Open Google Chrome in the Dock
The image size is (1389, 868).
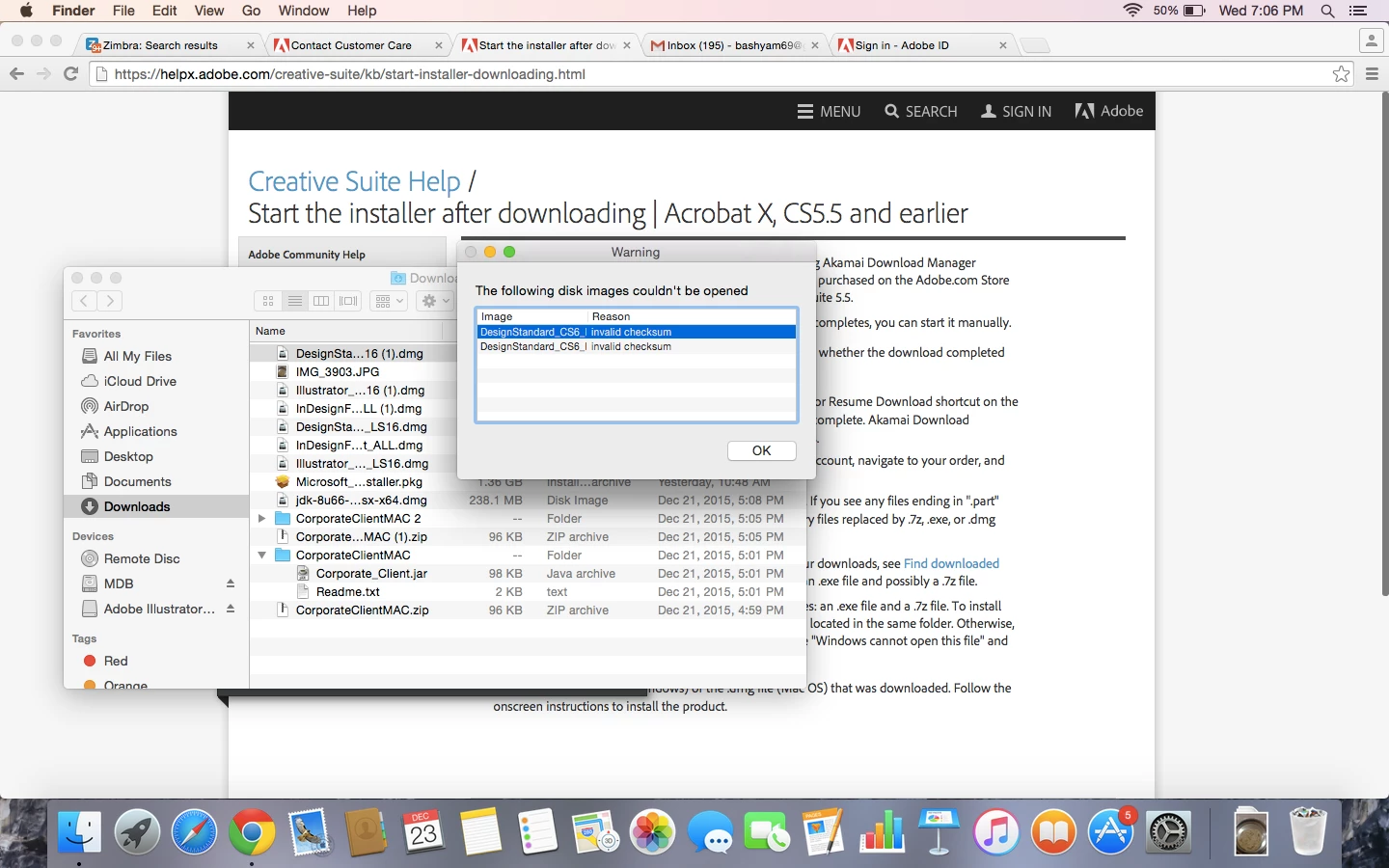pos(252,831)
